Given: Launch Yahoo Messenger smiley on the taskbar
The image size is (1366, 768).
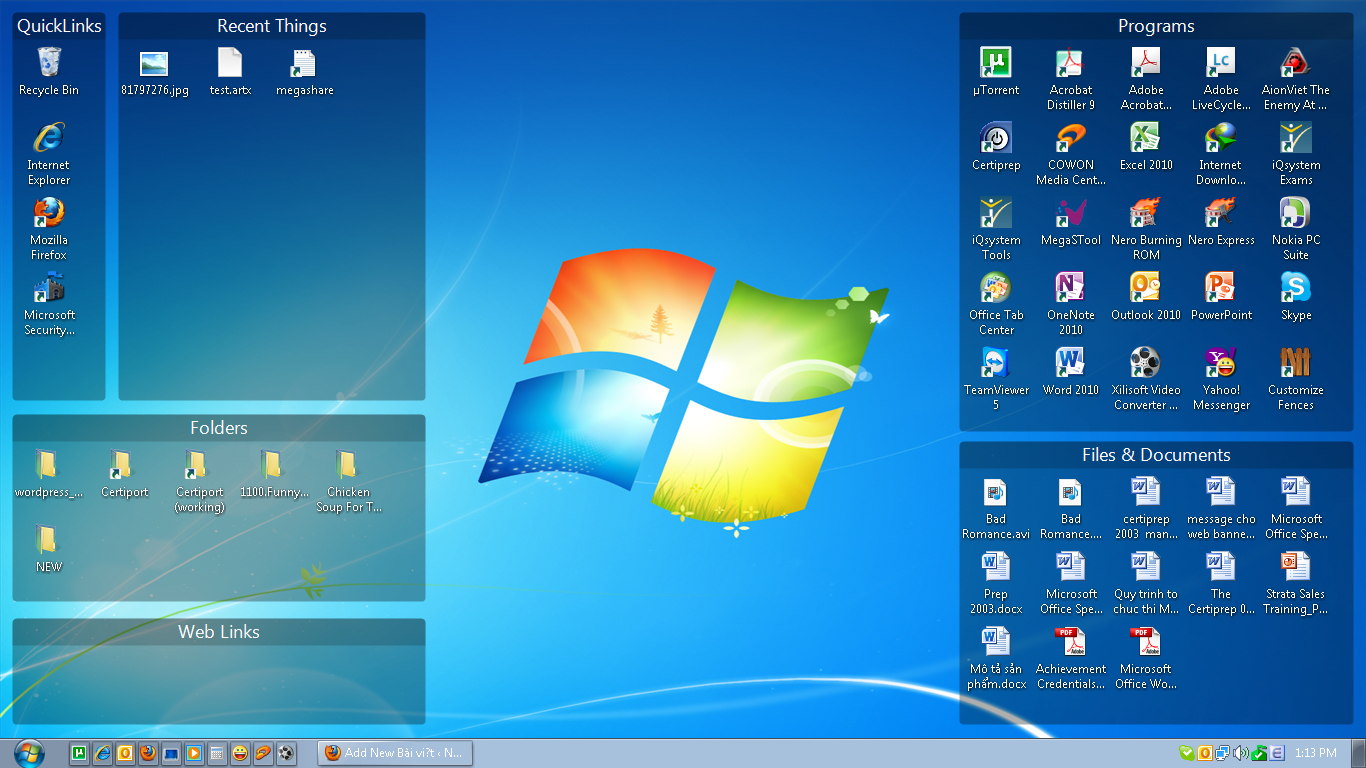Looking at the screenshot, I should (240, 753).
